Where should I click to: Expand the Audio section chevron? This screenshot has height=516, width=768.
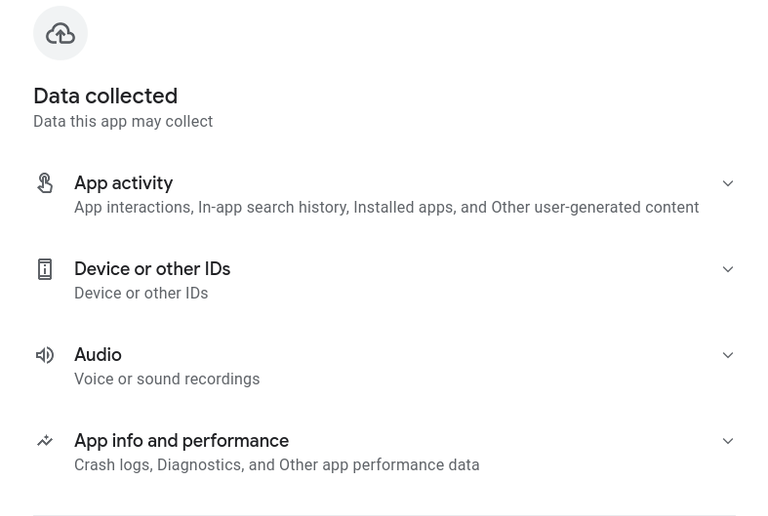(x=728, y=355)
